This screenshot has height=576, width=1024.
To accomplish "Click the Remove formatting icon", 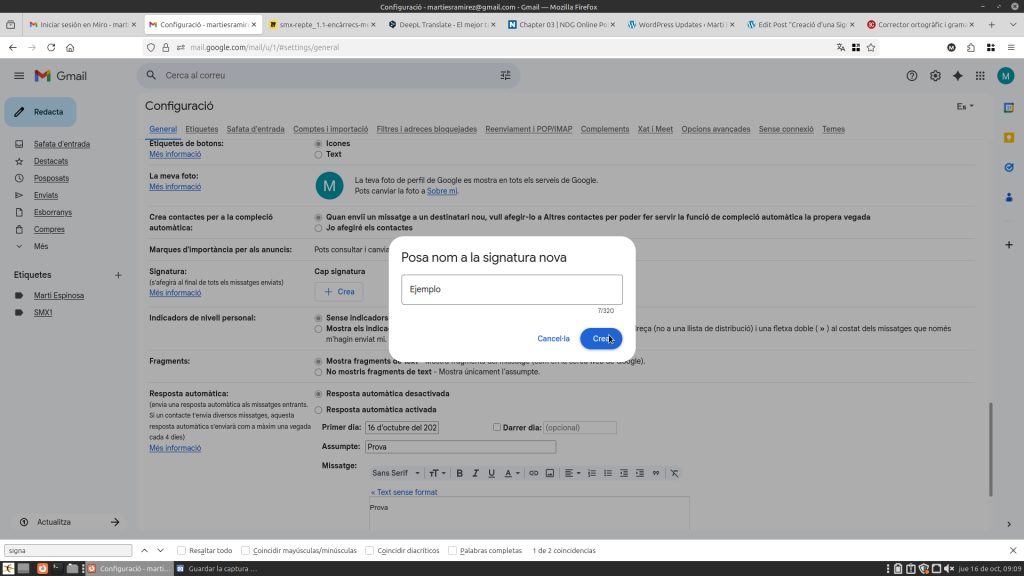I will [674, 473].
